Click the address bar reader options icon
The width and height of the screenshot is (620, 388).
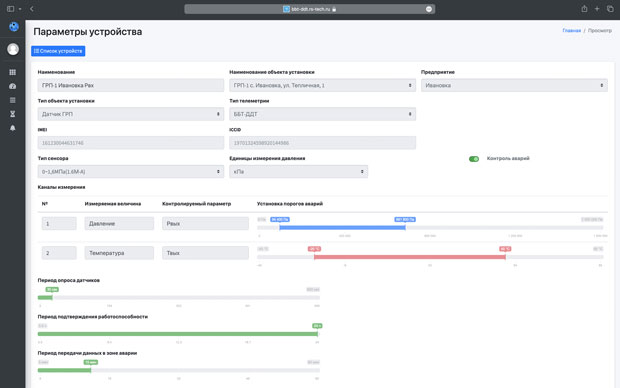tap(429, 9)
